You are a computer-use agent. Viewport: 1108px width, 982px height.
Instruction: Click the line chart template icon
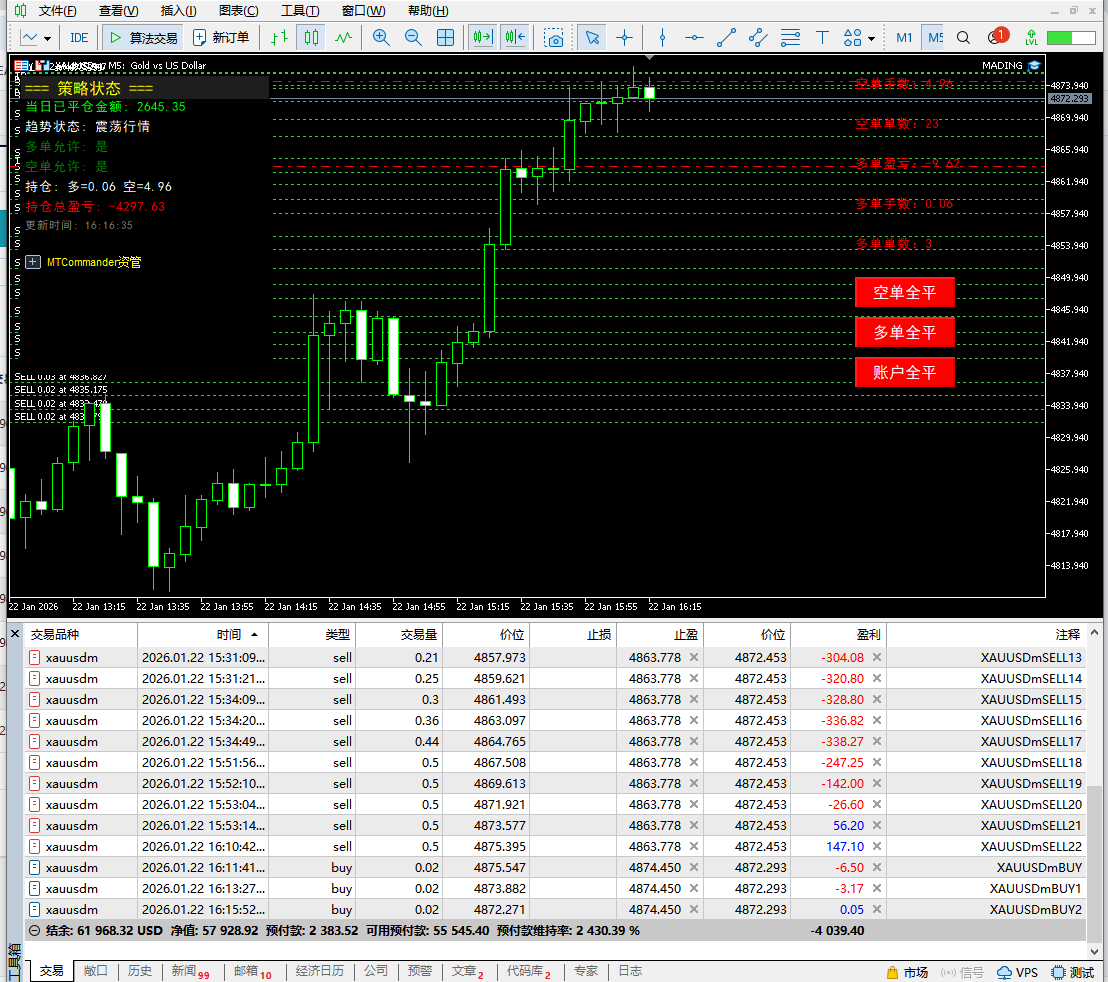[x=30, y=37]
